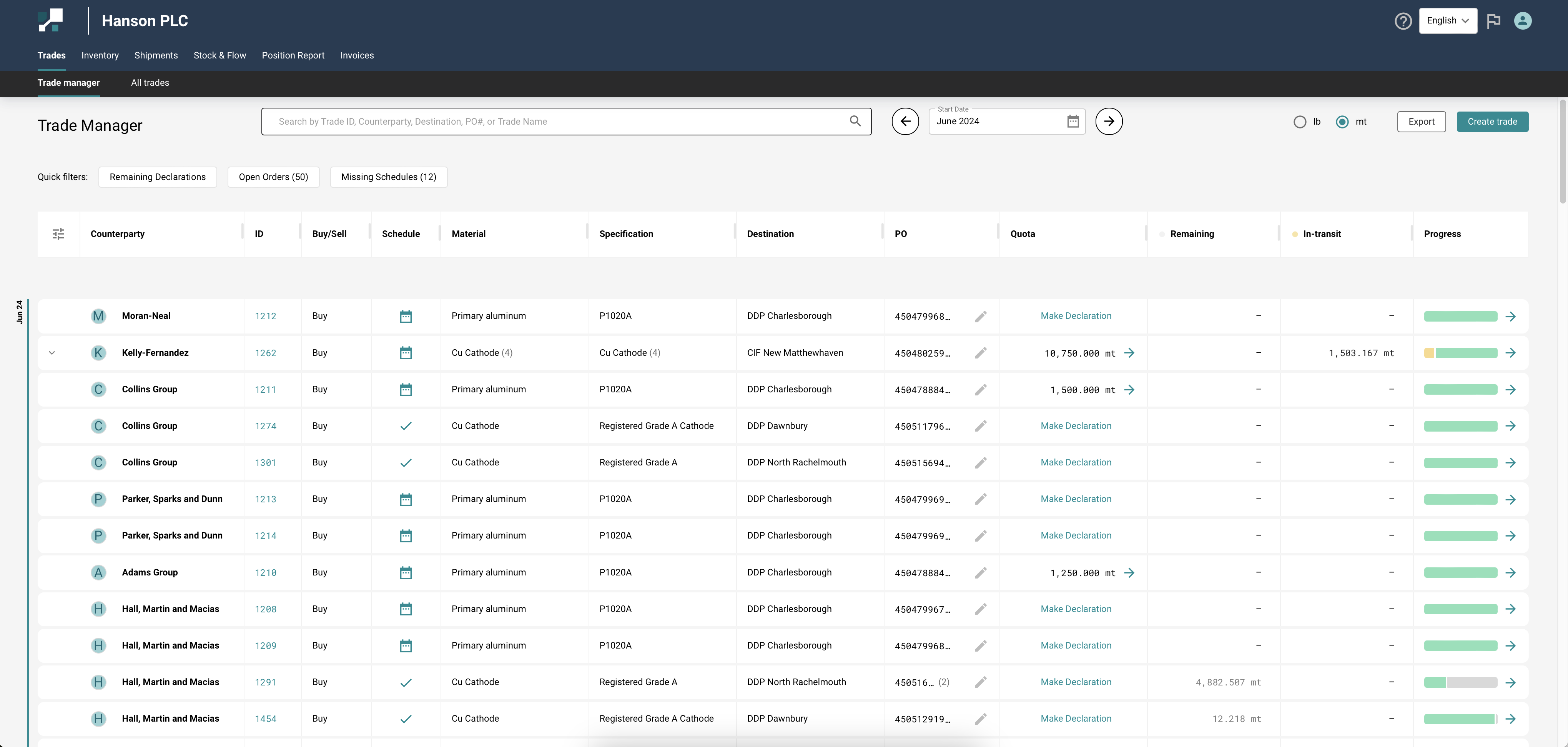Open Start Date calendar picker
Screen dimensions: 1568x747
tap(1072, 121)
